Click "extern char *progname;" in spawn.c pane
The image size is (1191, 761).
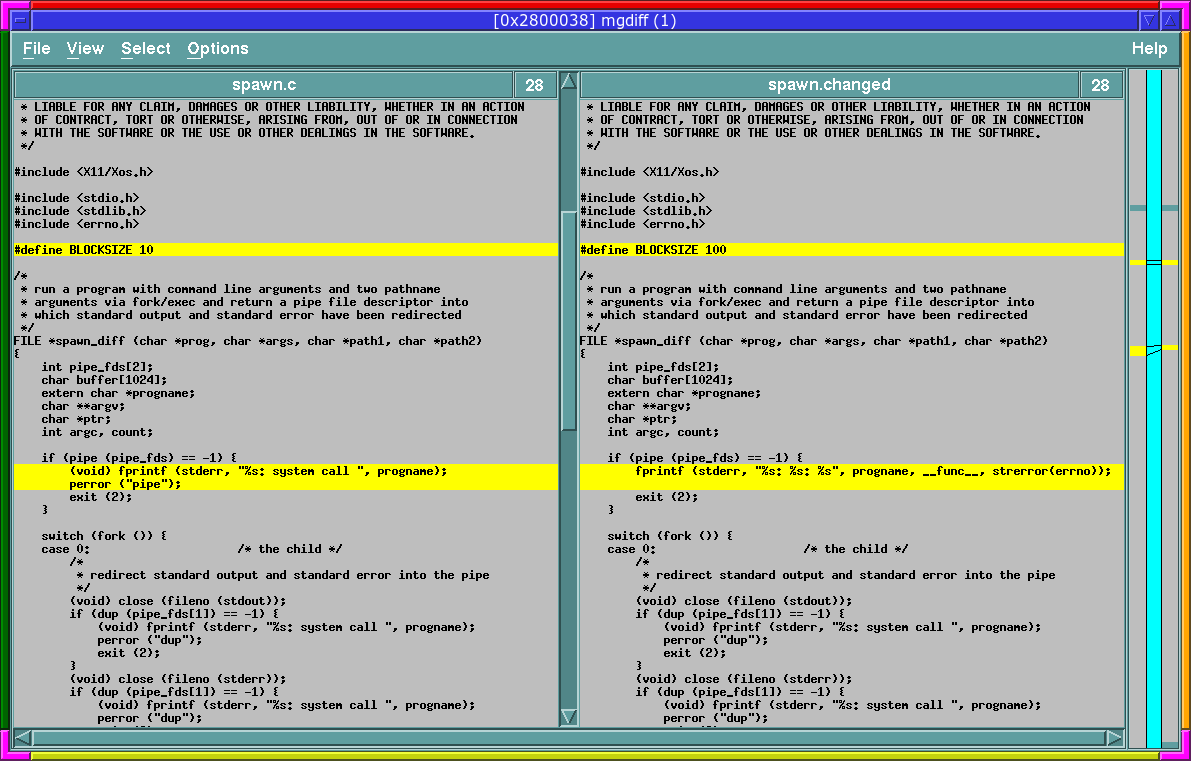click(x=118, y=393)
